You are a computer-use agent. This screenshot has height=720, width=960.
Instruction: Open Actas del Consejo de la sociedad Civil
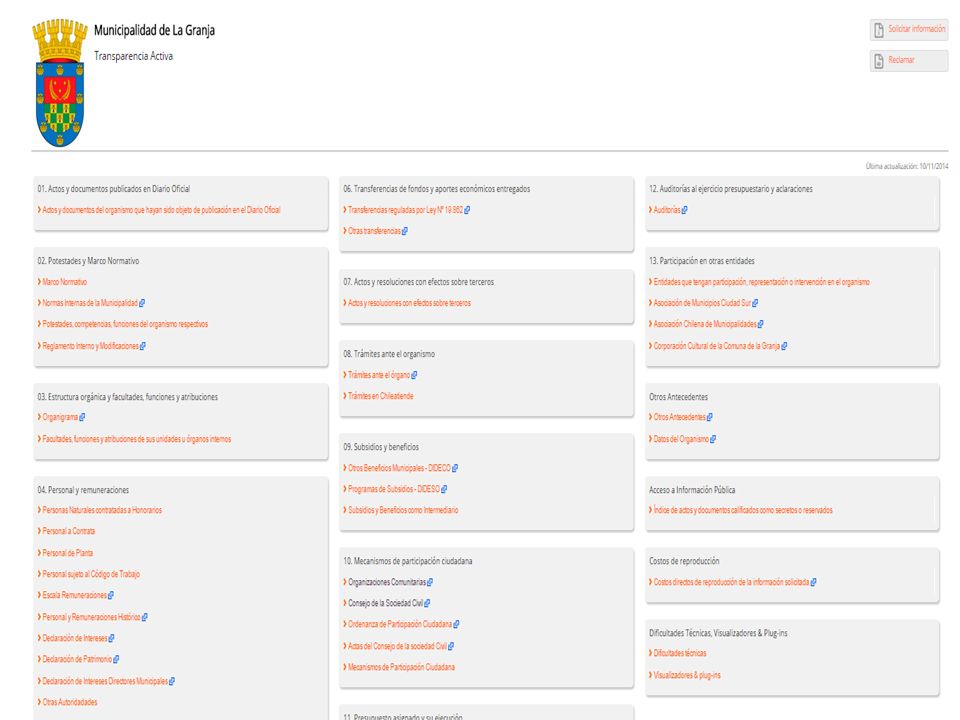tap(397, 646)
